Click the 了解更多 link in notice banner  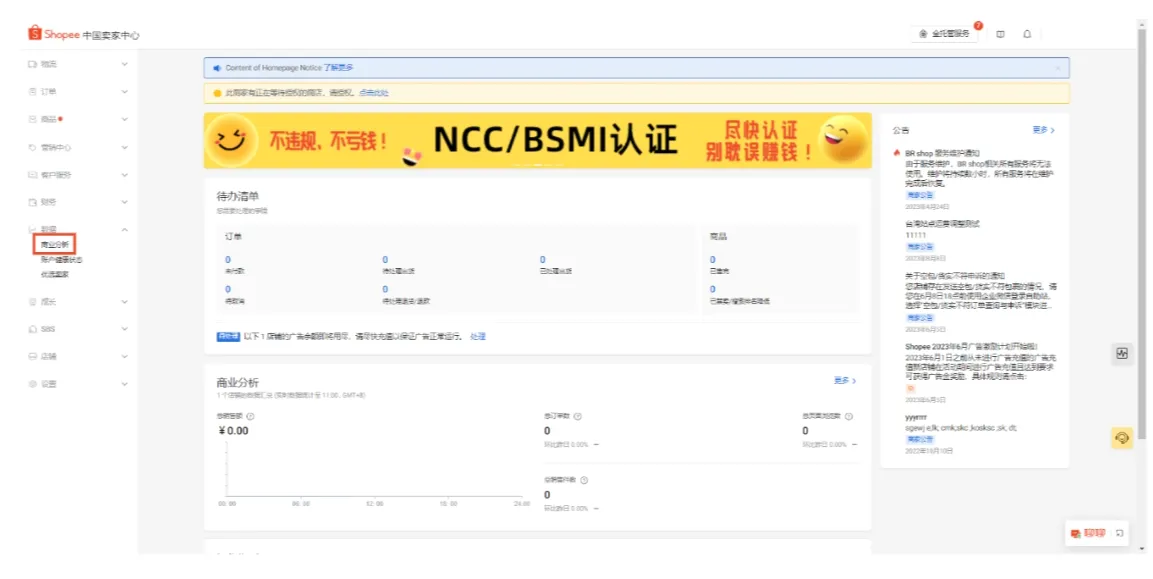point(340,67)
